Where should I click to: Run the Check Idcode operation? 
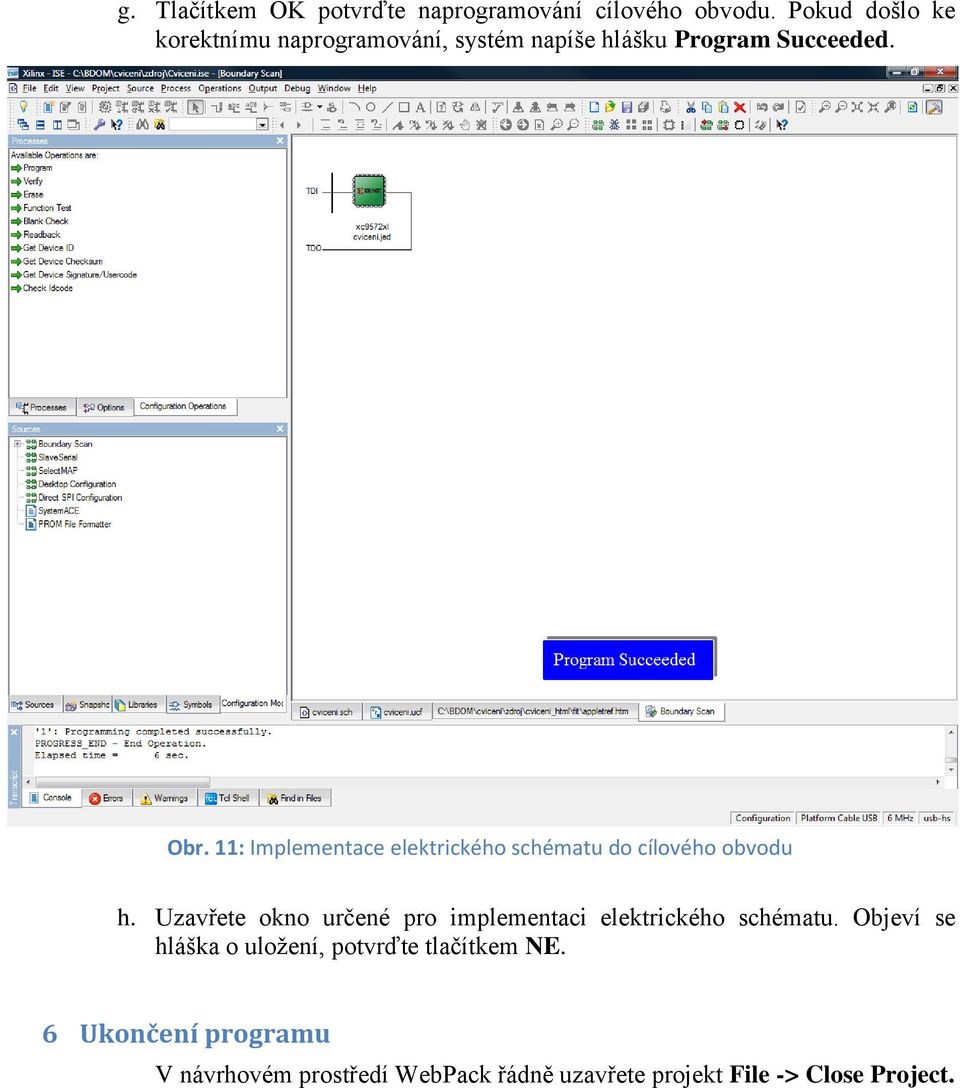pyautogui.click(x=42, y=288)
